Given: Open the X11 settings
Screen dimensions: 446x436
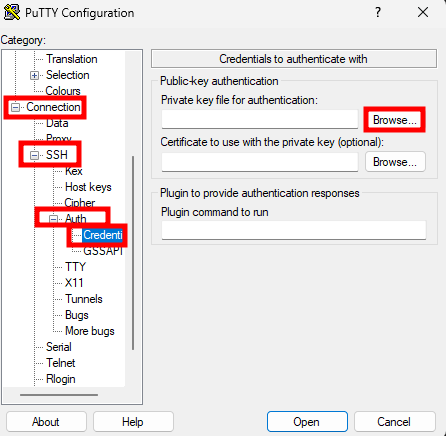Looking at the screenshot, I should tap(74, 283).
